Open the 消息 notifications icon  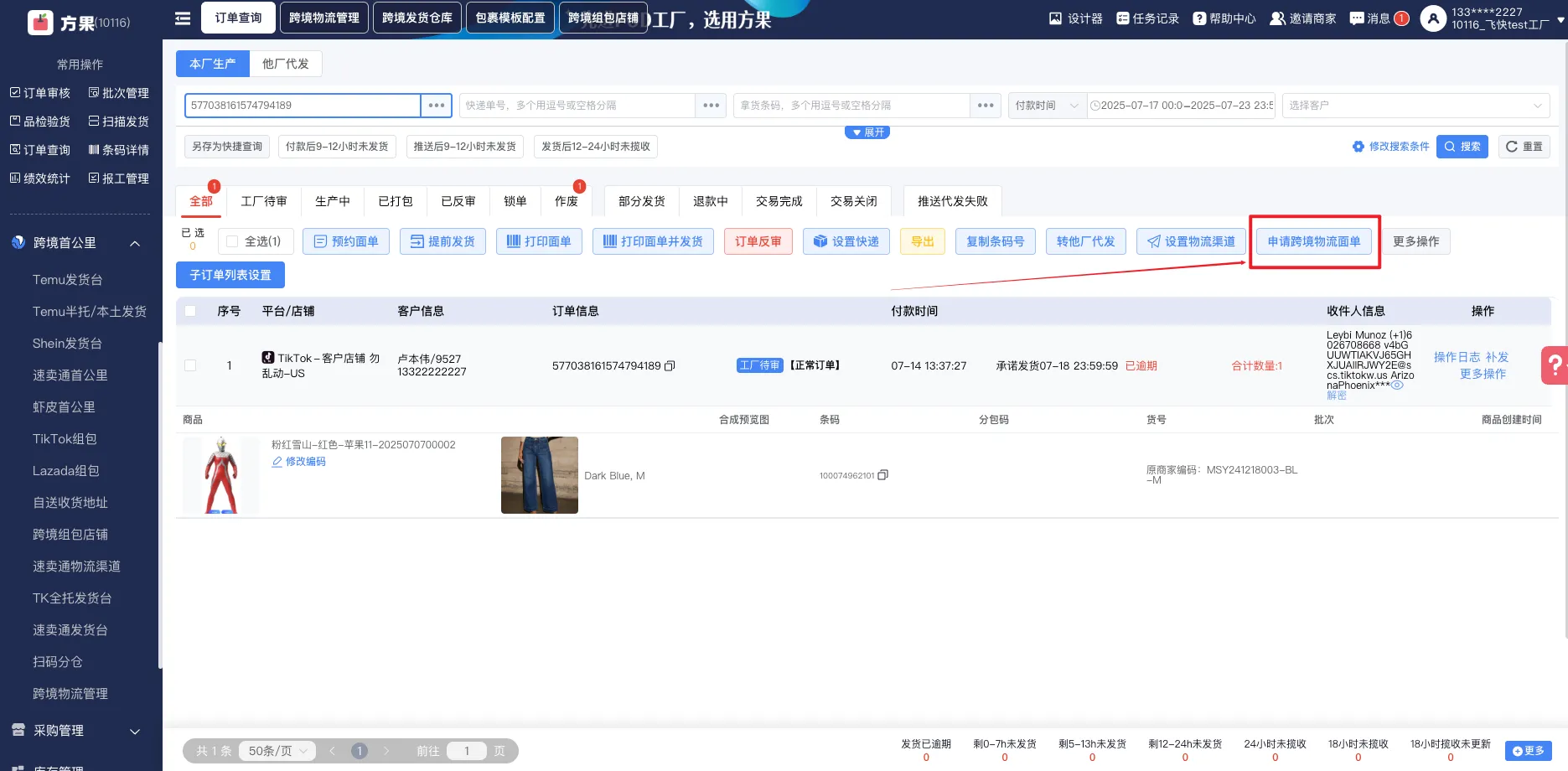pos(1357,18)
